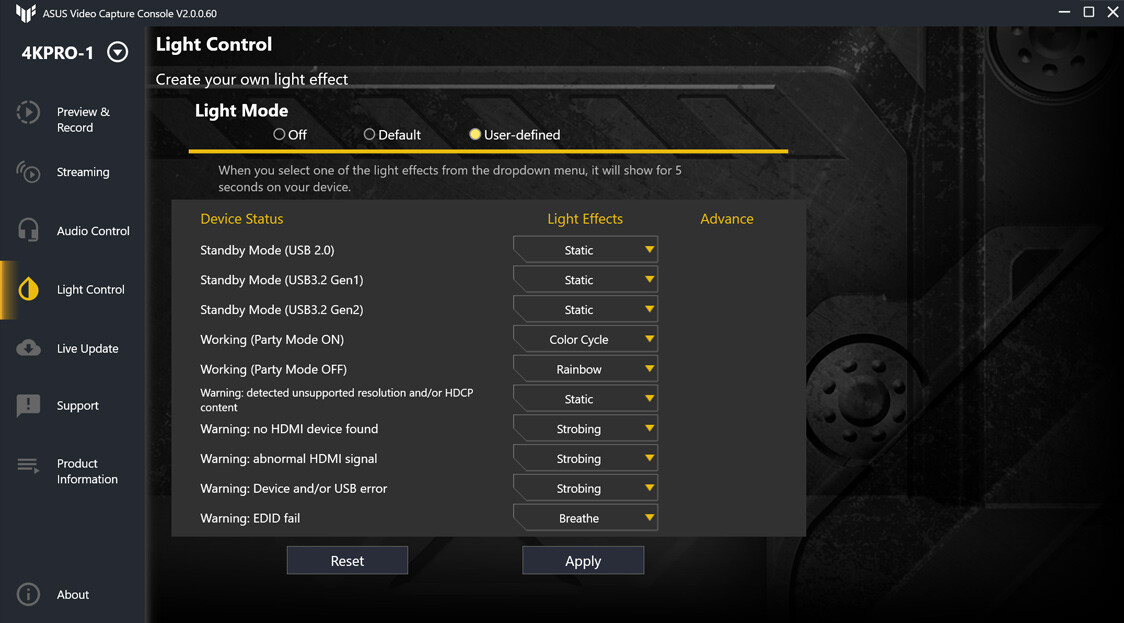Open the 4KPRO-1 device selector arrow
Image resolution: width=1124 pixels, height=623 pixels.
click(118, 52)
